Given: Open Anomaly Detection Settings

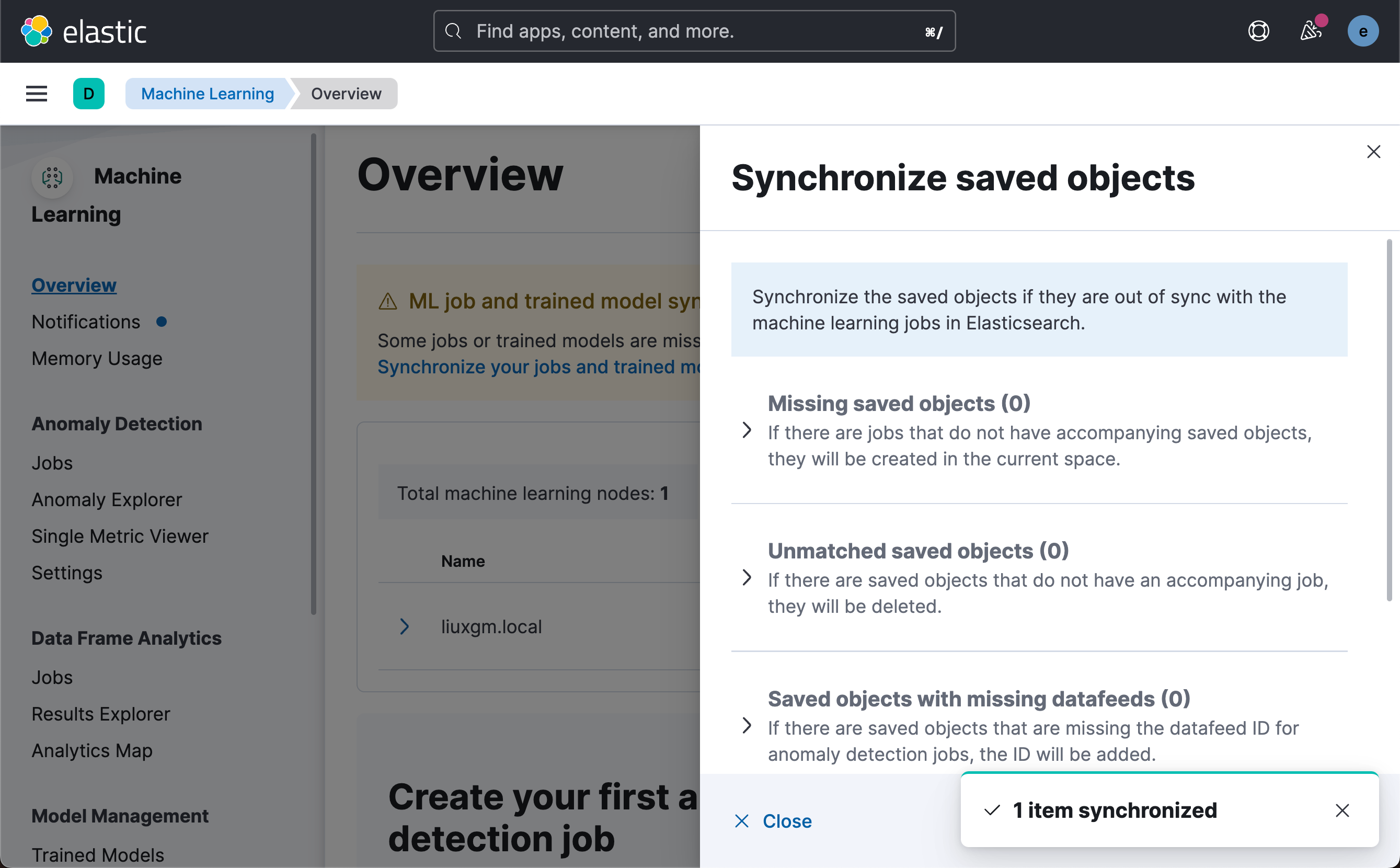Looking at the screenshot, I should (67, 574).
